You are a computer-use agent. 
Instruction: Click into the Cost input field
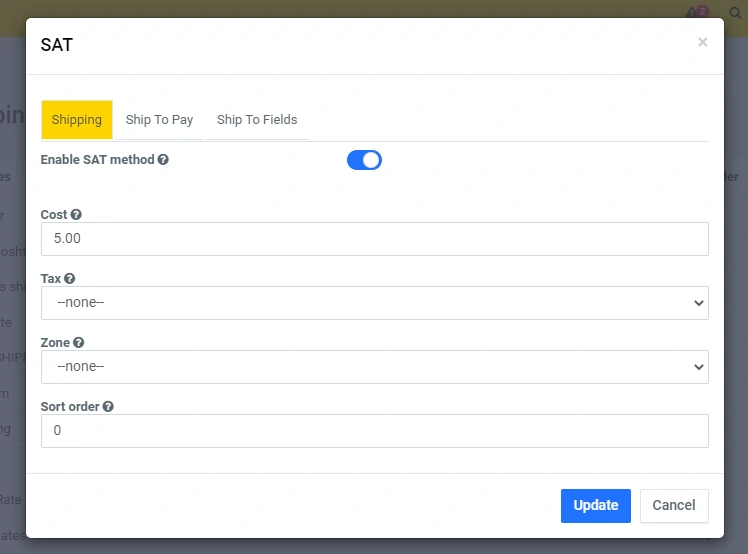(374, 239)
